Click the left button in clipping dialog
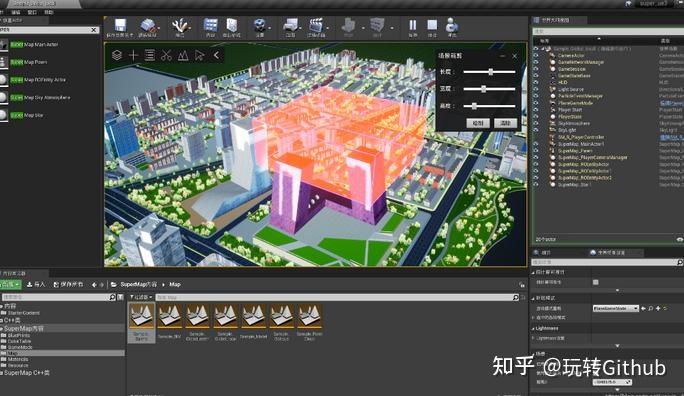684x396 pixels. coord(478,123)
